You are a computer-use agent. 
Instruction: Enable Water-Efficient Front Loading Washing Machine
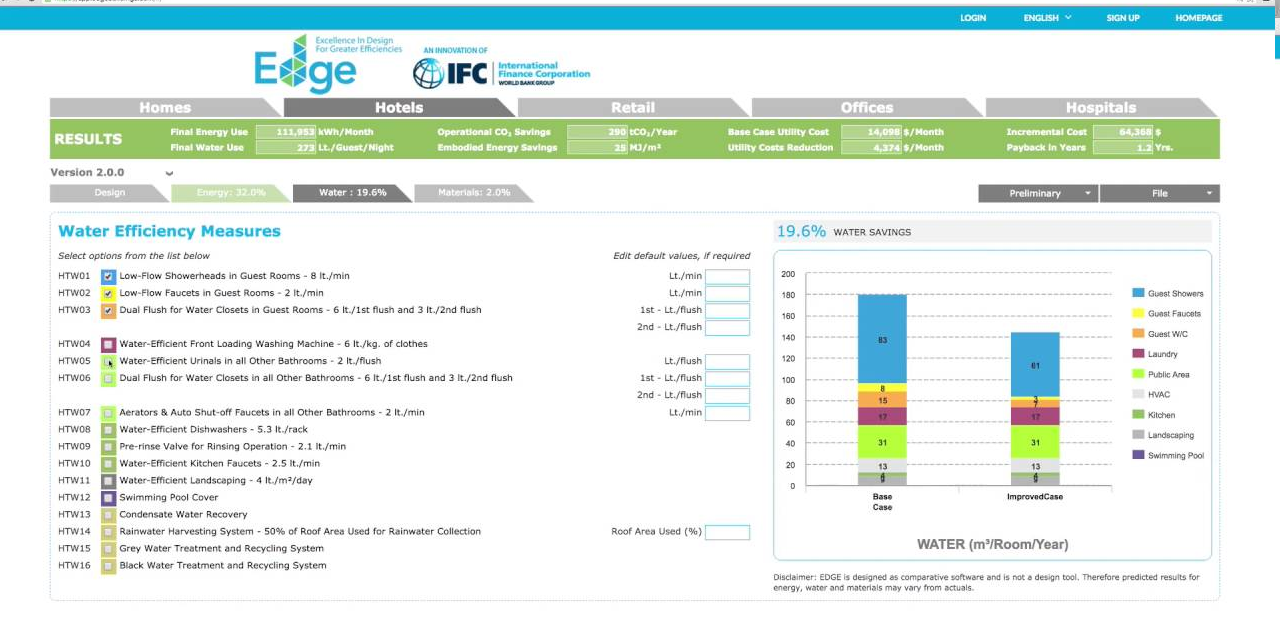tap(109, 344)
